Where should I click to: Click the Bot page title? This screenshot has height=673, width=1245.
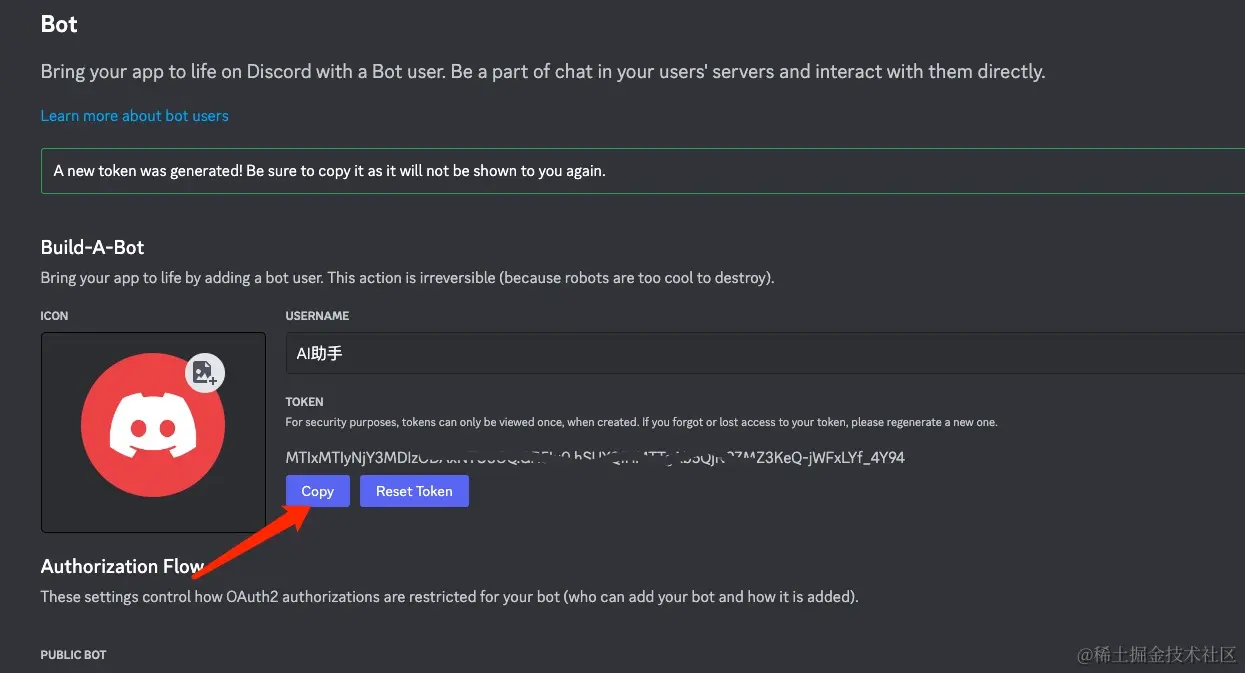[x=59, y=24]
